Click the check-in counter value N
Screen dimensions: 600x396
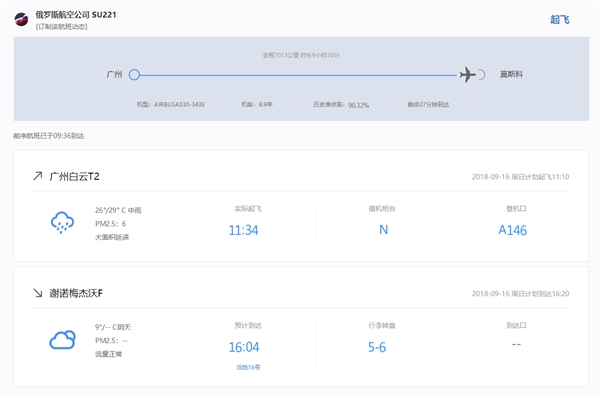383,230
